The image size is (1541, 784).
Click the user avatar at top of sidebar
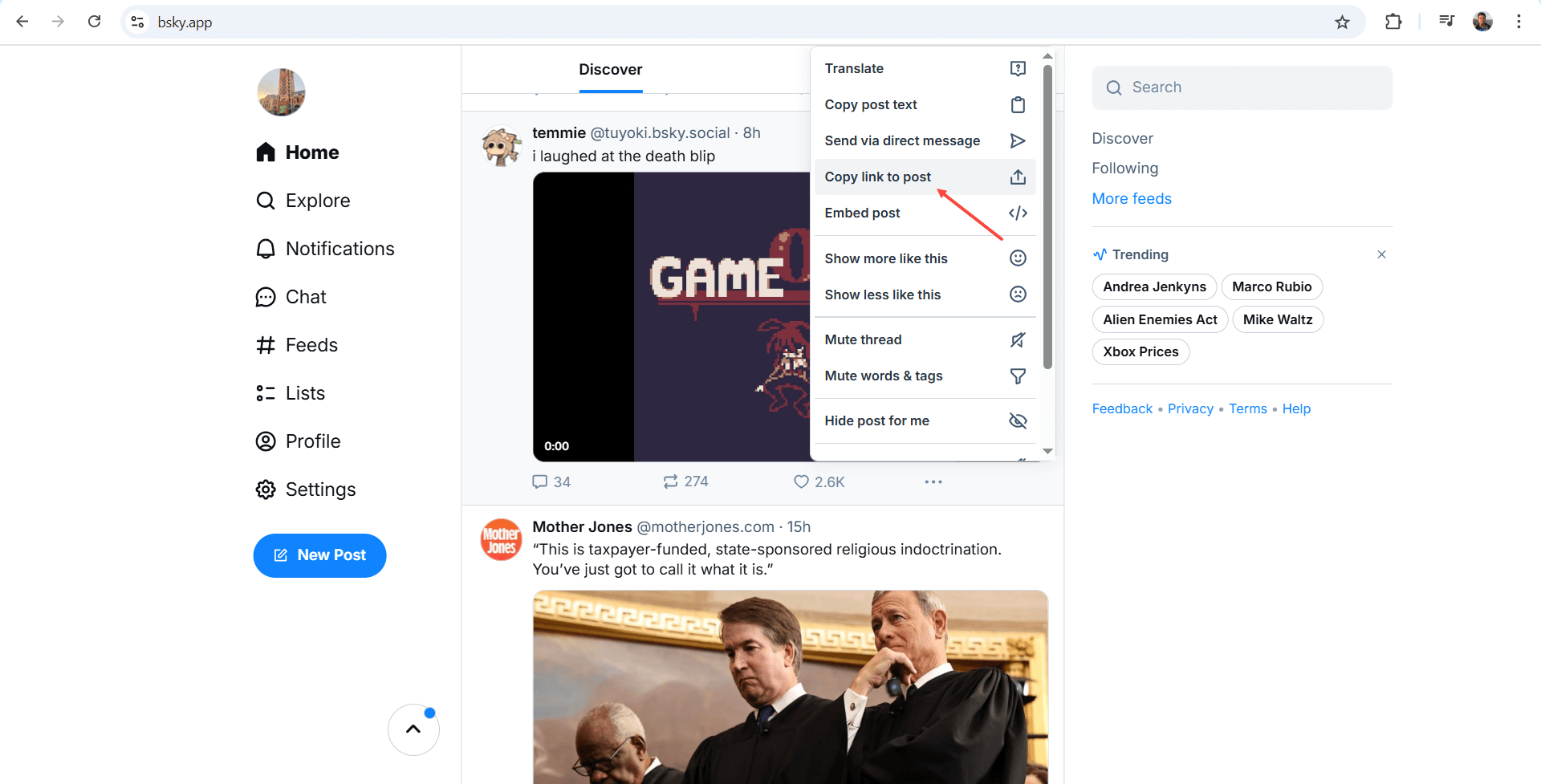point(281,92)
